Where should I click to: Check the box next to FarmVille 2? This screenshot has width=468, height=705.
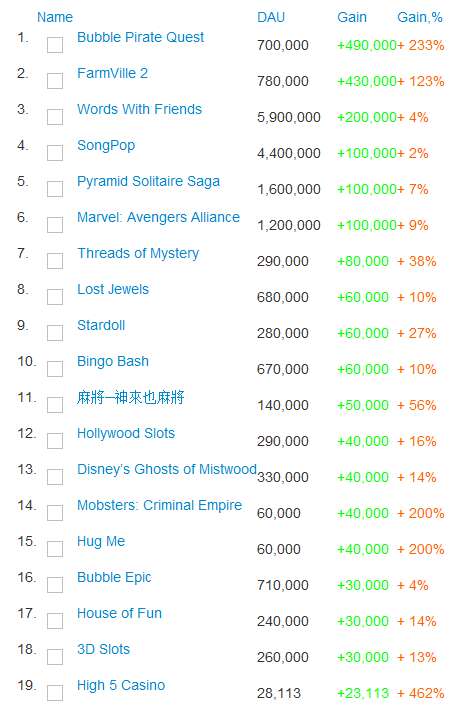[x=55, y=81]
